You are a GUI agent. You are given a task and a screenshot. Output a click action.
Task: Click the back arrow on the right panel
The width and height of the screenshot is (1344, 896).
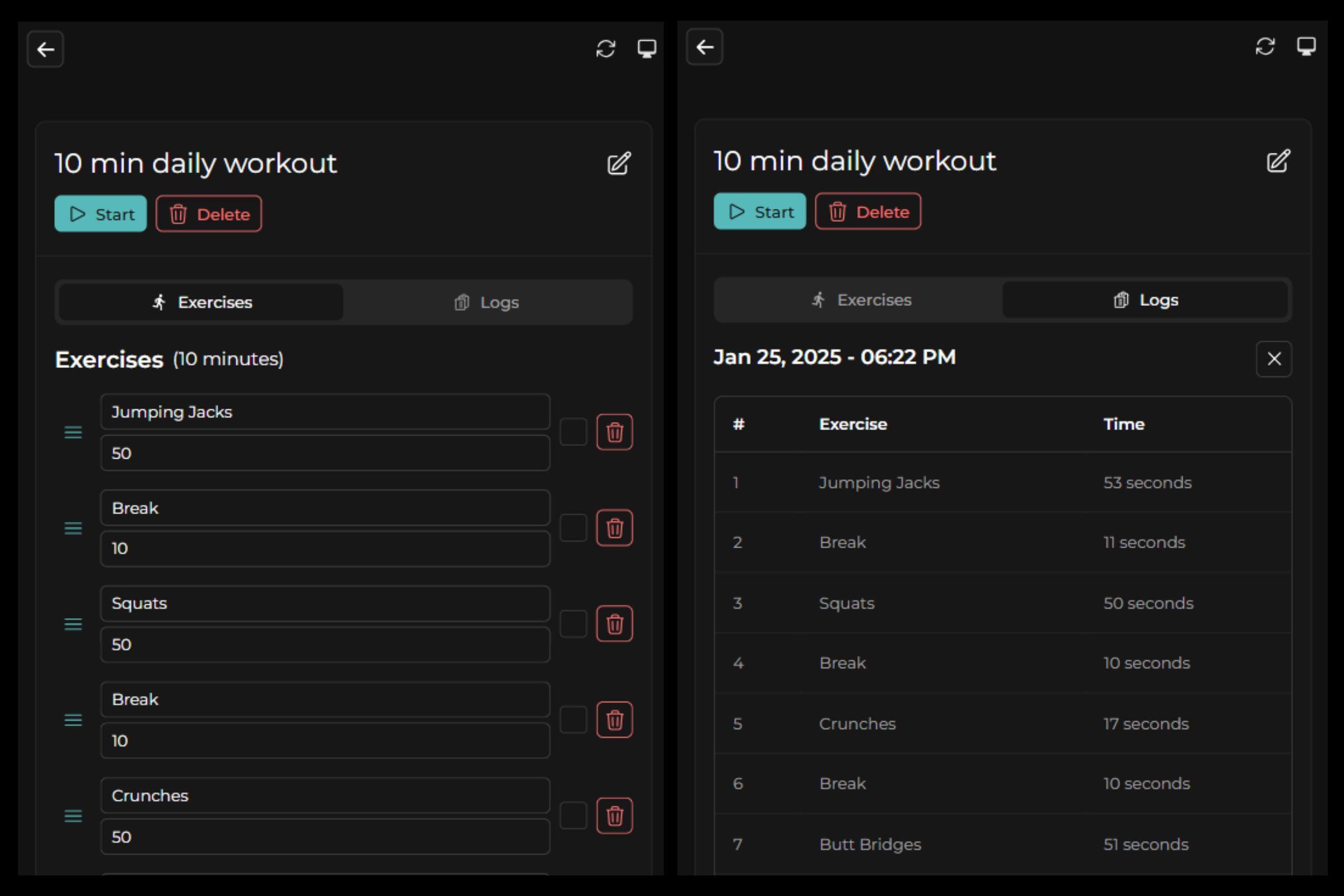[x=704, y=48]
